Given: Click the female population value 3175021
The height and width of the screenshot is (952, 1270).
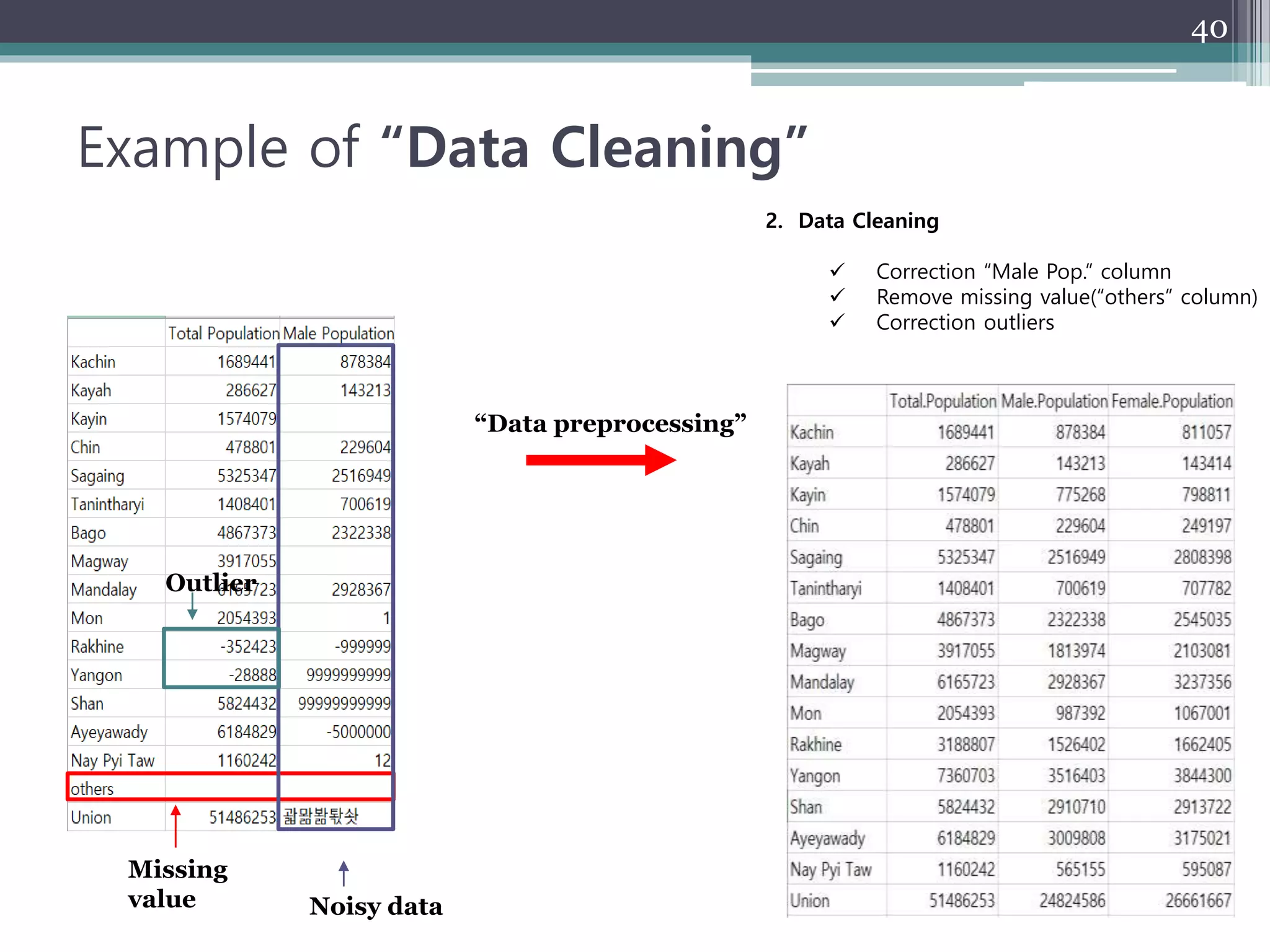Looking at the screenshot, I should click(1202, 838).
